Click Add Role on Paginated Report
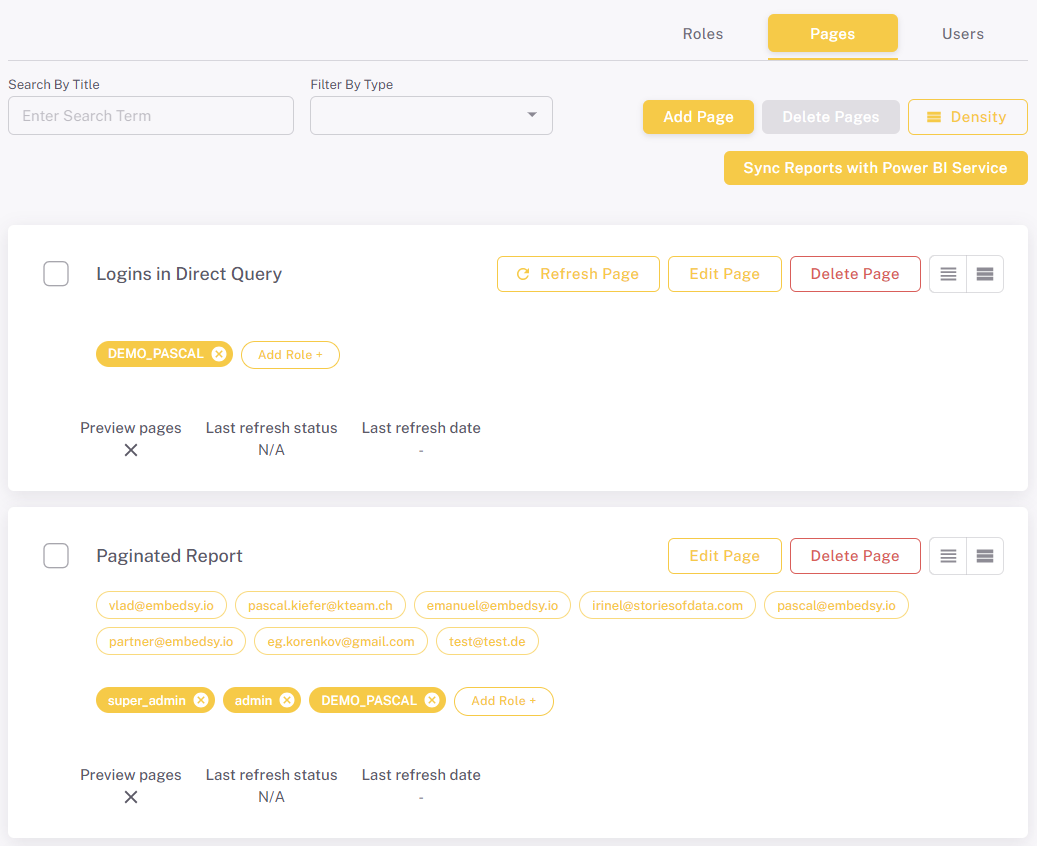 click(503, 701)
